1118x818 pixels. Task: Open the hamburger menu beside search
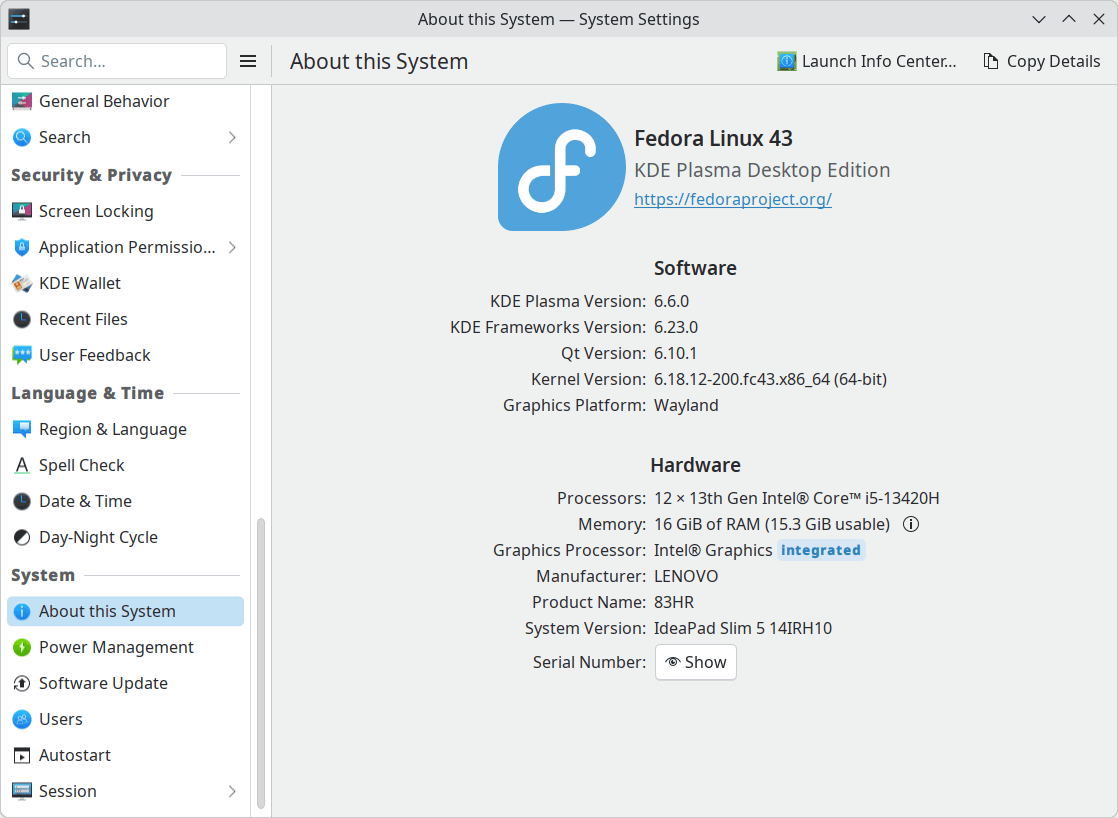coord(248,61)
